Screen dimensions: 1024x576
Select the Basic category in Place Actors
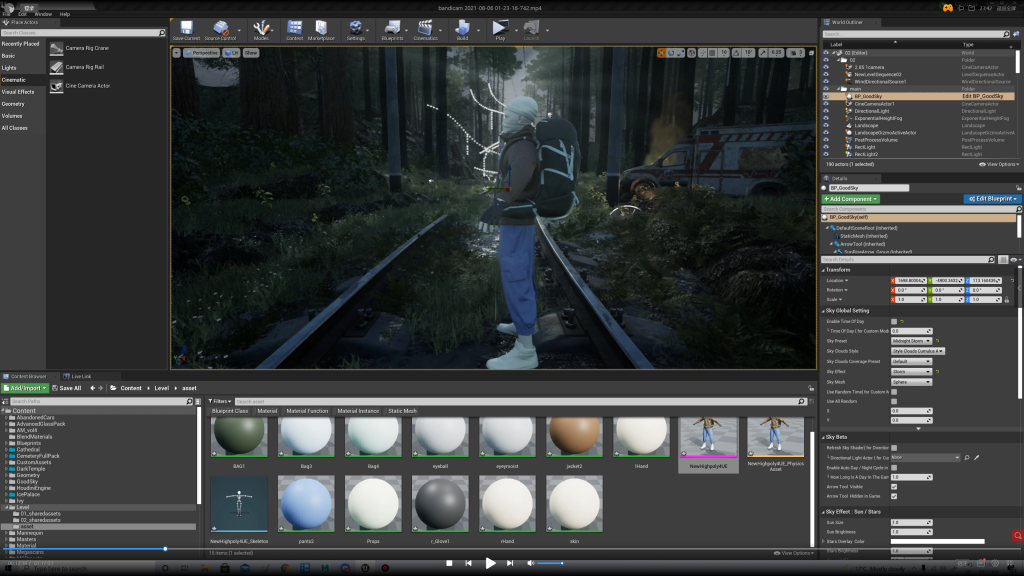tap(8, 56)
